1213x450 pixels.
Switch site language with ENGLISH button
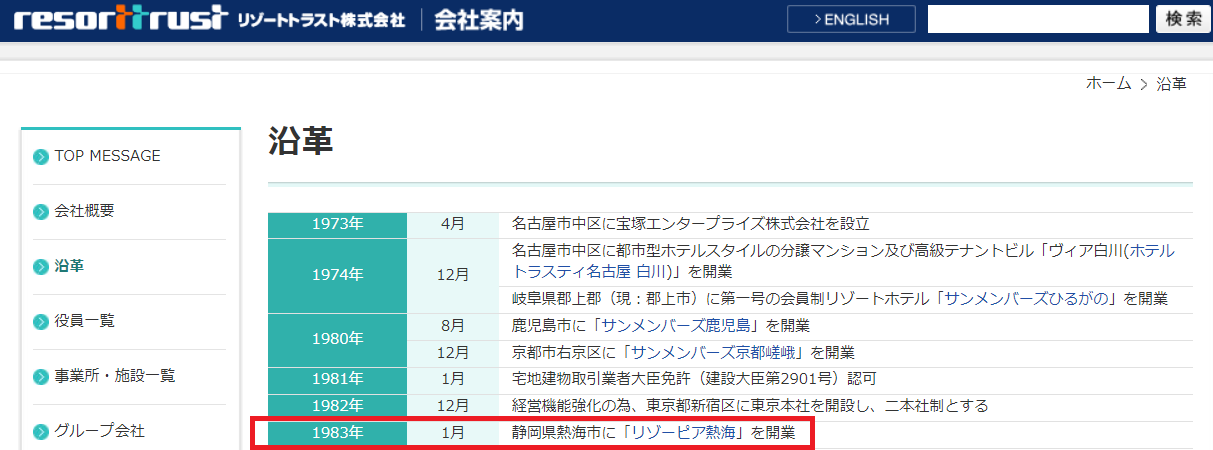pos(851,19)
